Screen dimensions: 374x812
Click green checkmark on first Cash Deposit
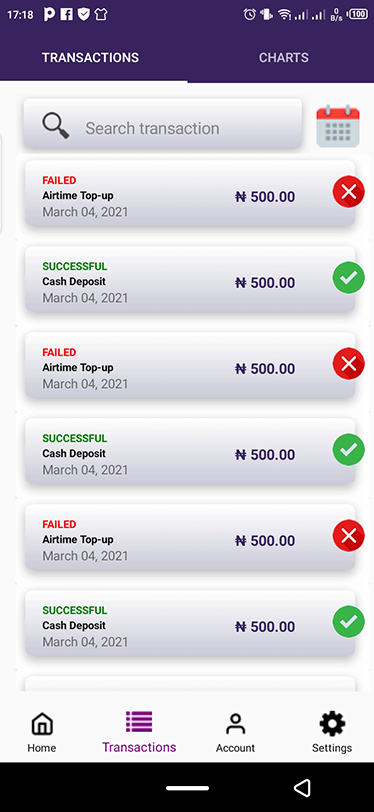[x=349, y=278]
